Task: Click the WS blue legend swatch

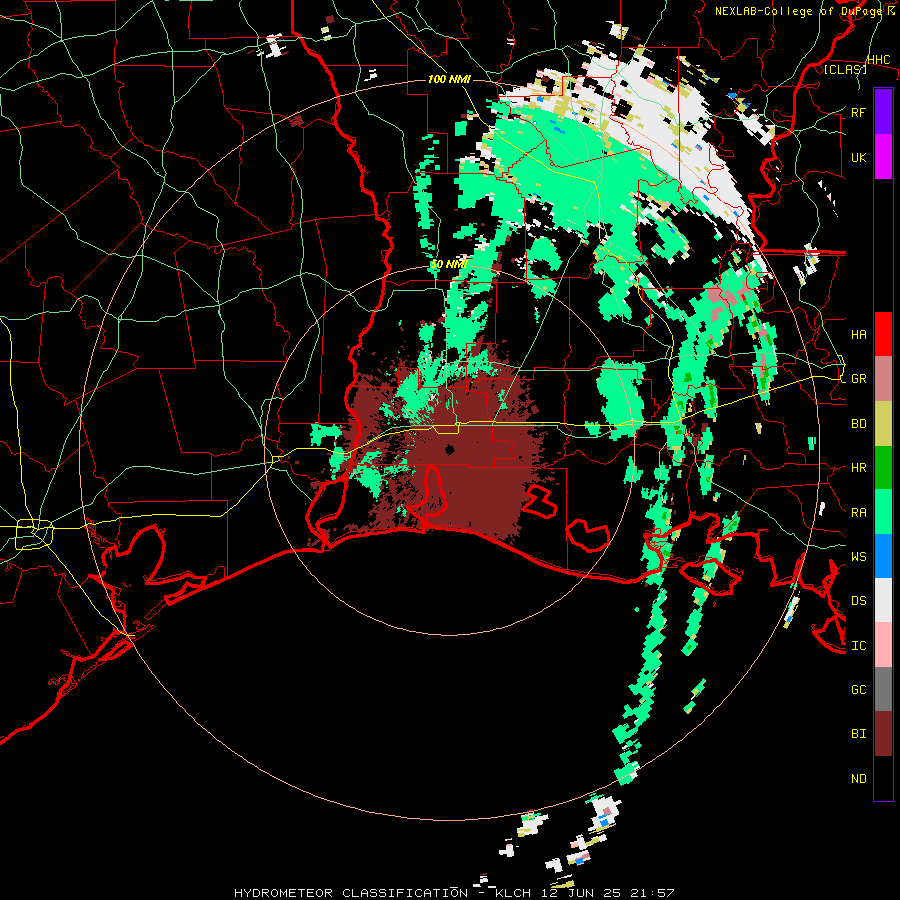Action: pos(883,556)
